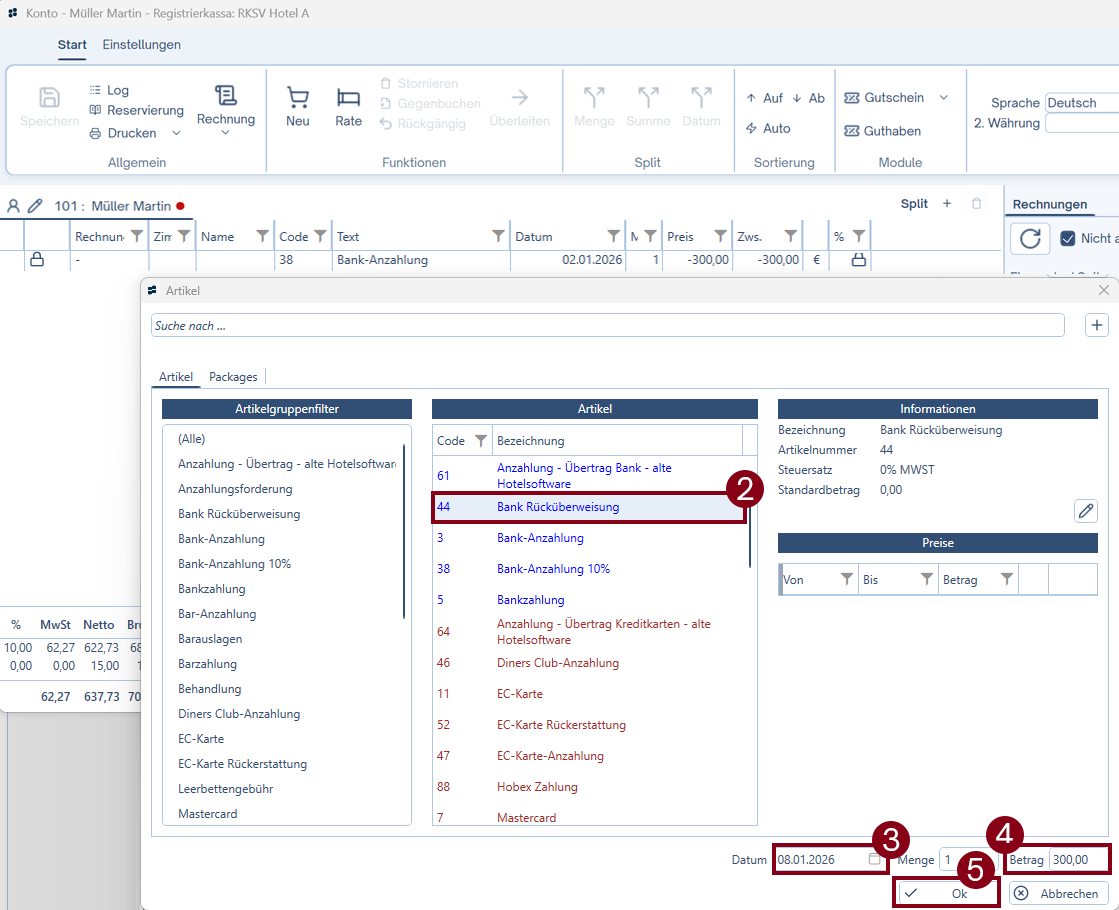This screenshot has height=910, width=1119.
Task: Click the Rate bed icon
Action: point(348,98)
